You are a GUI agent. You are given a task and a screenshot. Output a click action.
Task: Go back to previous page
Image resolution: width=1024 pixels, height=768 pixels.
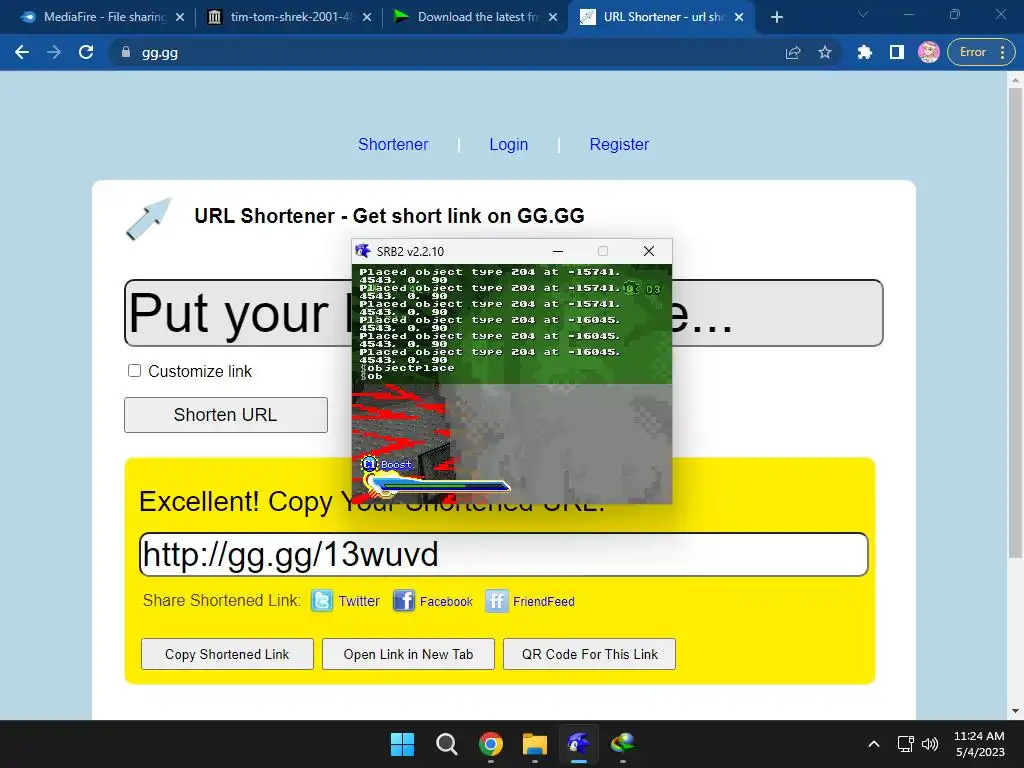[22, 52]
